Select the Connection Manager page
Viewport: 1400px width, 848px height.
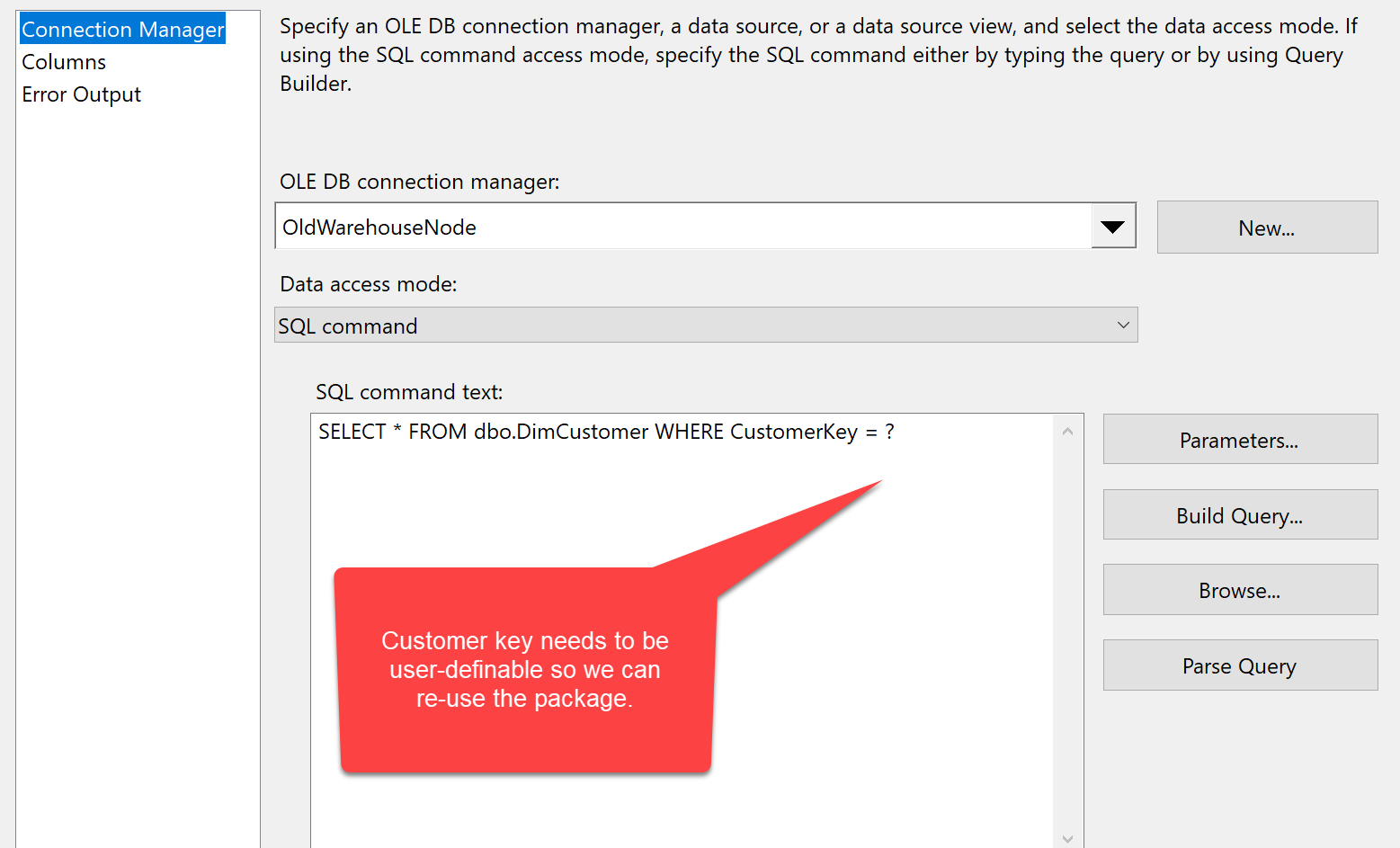[x=123, y=30]
